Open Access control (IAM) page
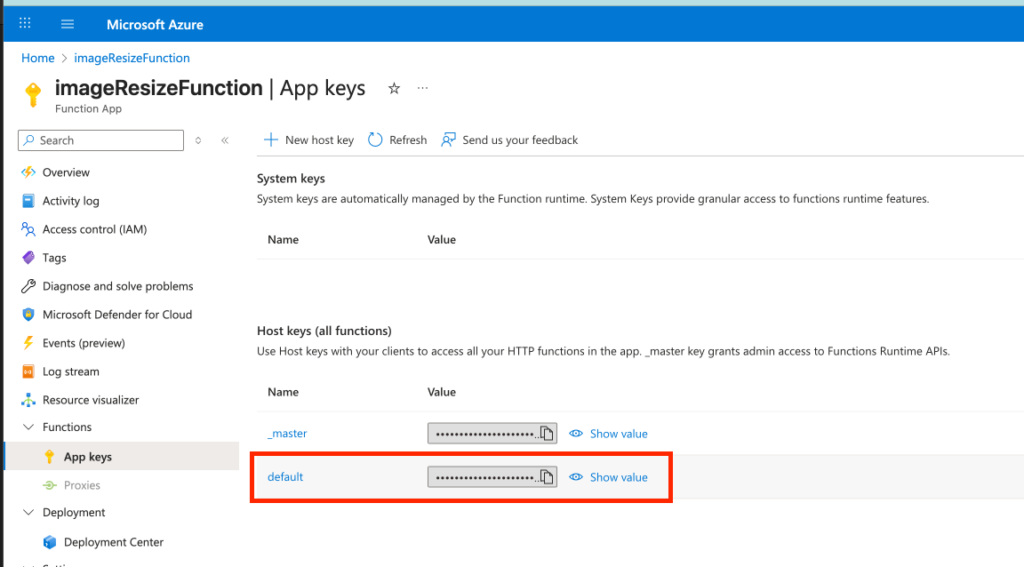Screen dimensions: 1024x567 [x=94, y=229]
